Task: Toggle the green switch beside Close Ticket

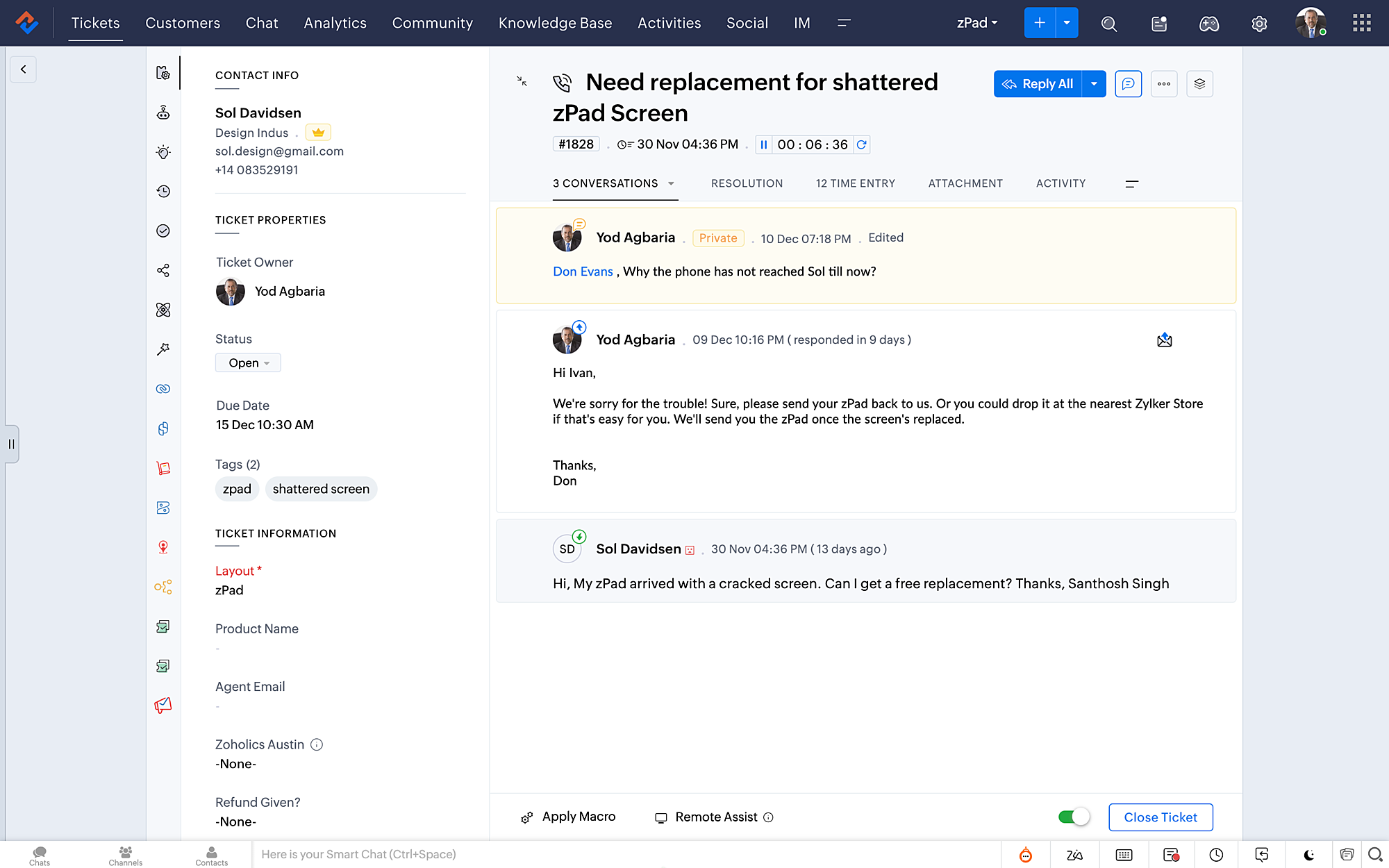Action: pos(1073,817)
